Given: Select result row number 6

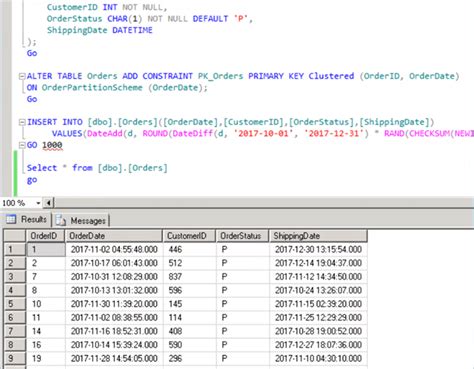Looking at the screenshot, I should (15, 317).
